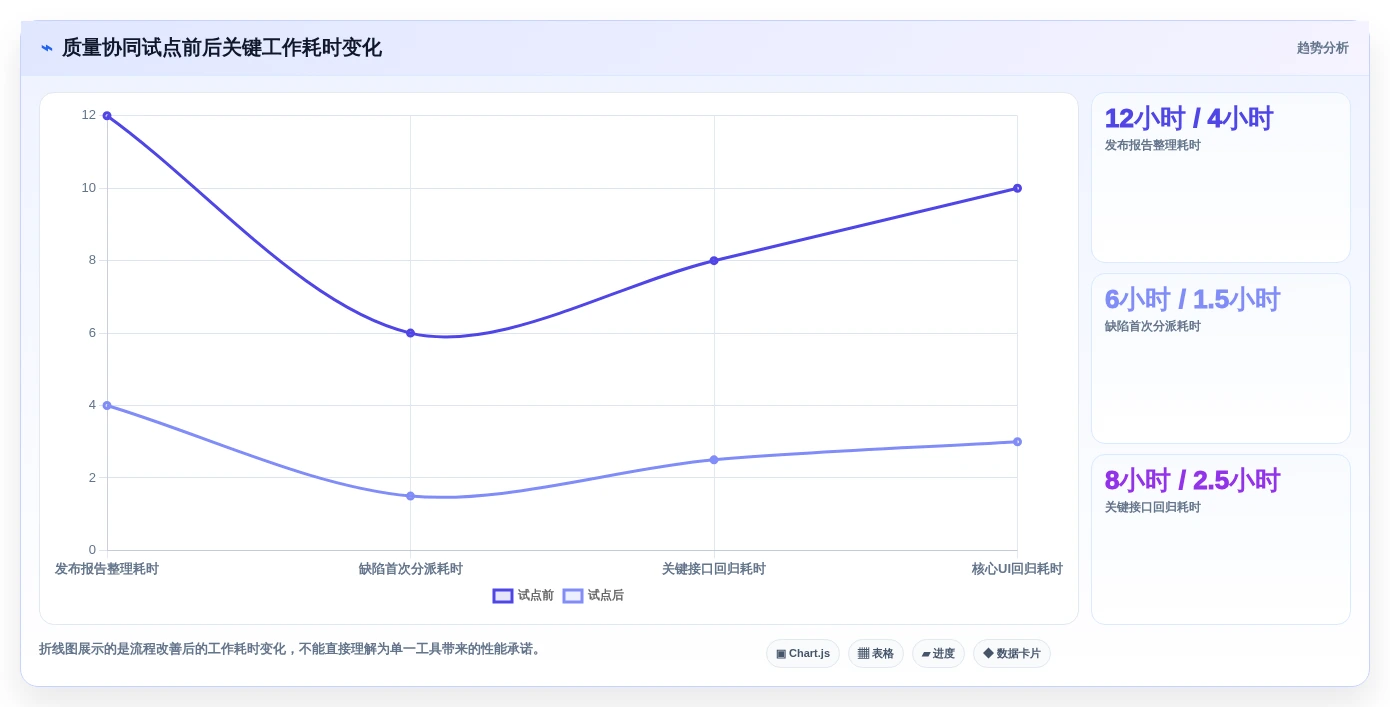Click the 试点后 data point at 缺陷首次分派耗时
1390x707 pixels.
point(410,496)
